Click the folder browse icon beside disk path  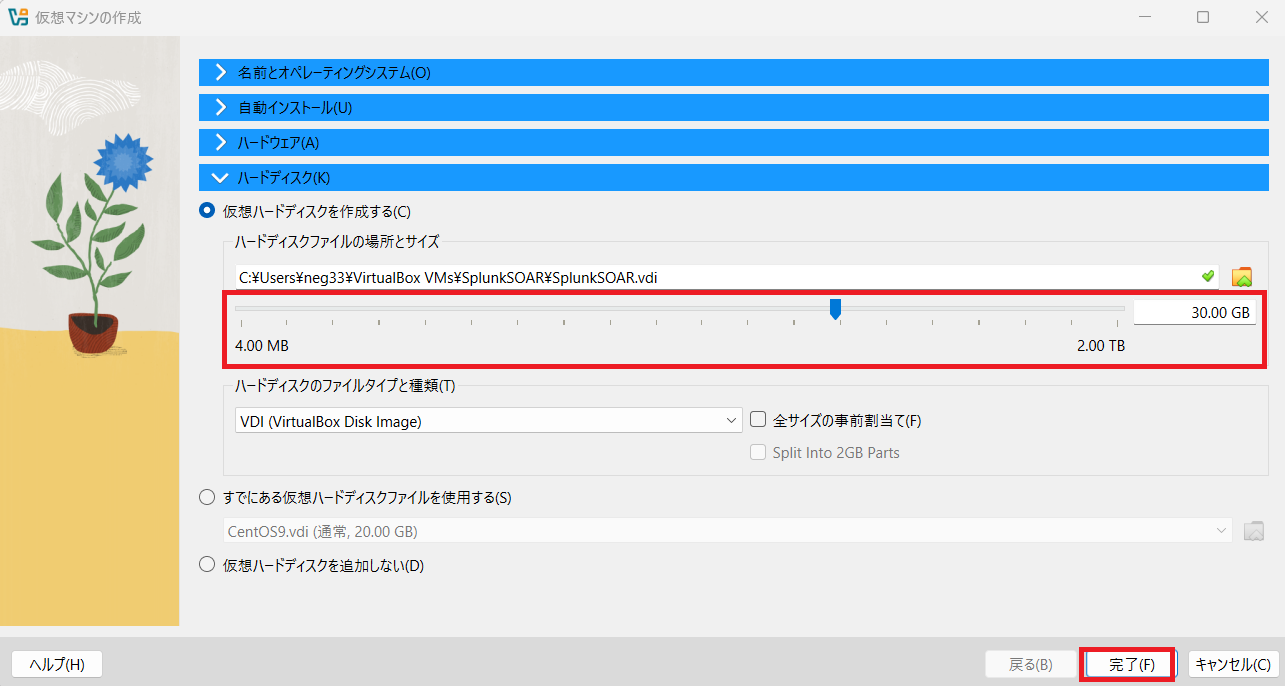click(1242, 277)
